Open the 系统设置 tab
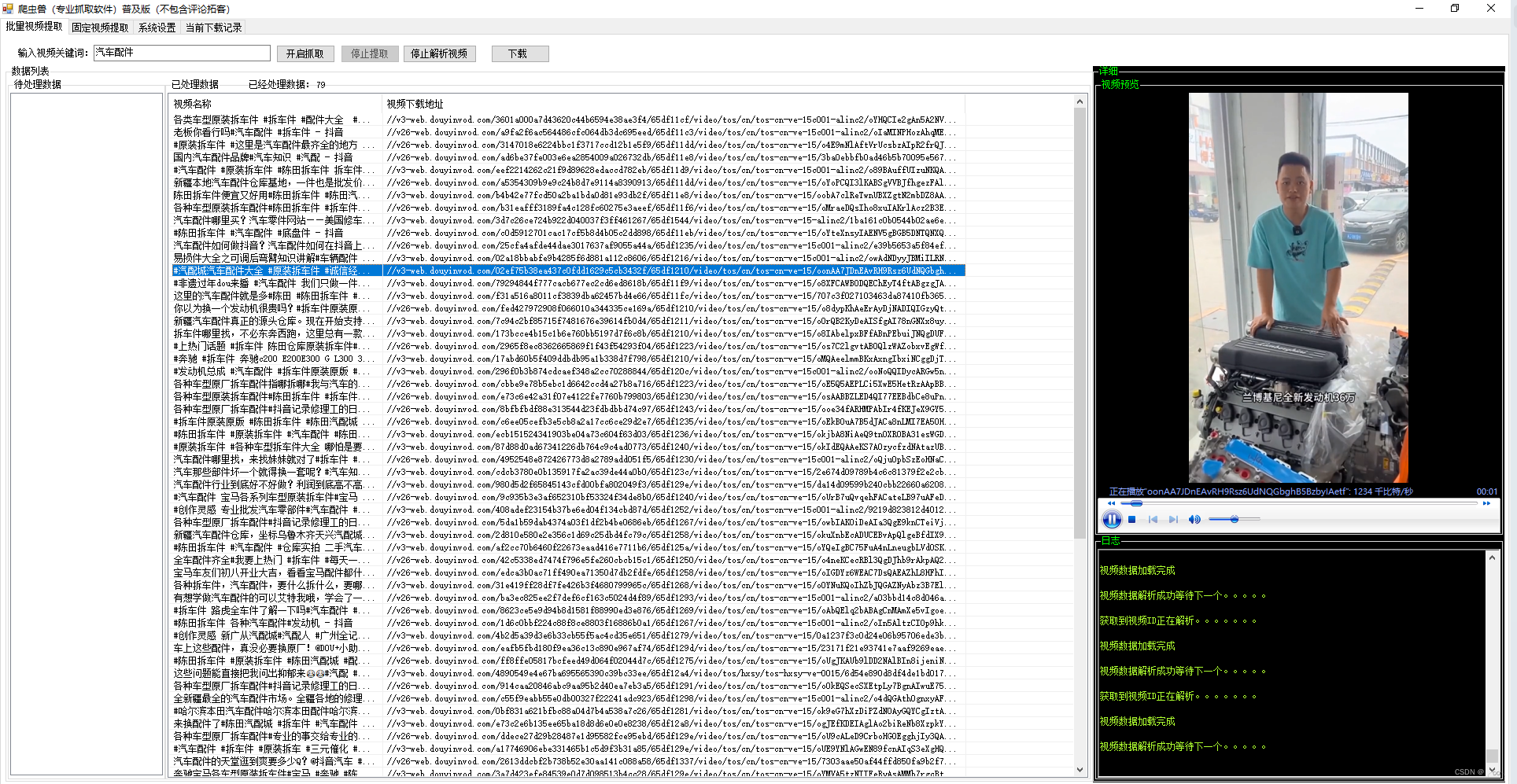Screen dimensions: 1517x784 [157, 28]
